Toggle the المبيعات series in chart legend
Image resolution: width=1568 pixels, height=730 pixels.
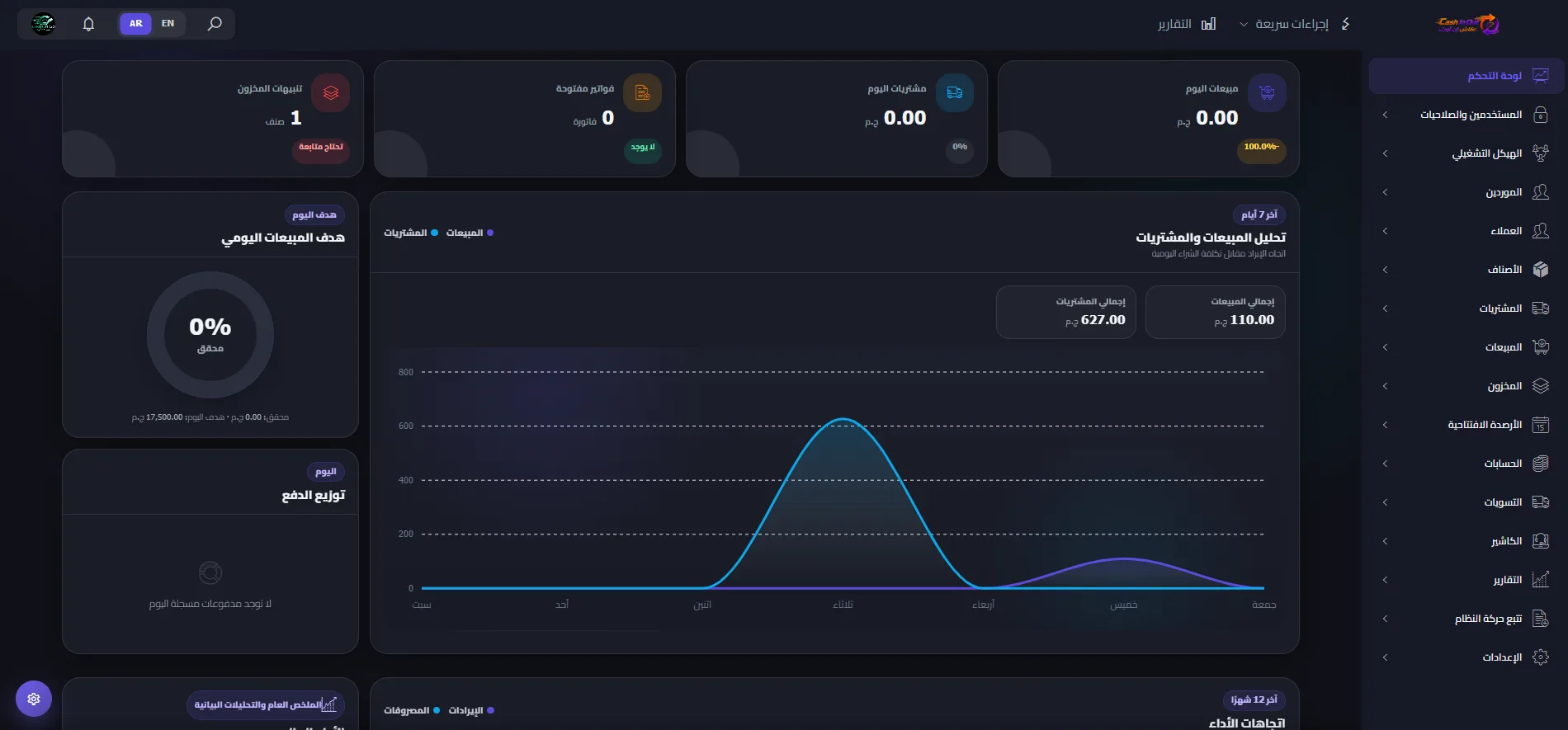point(470,233)
